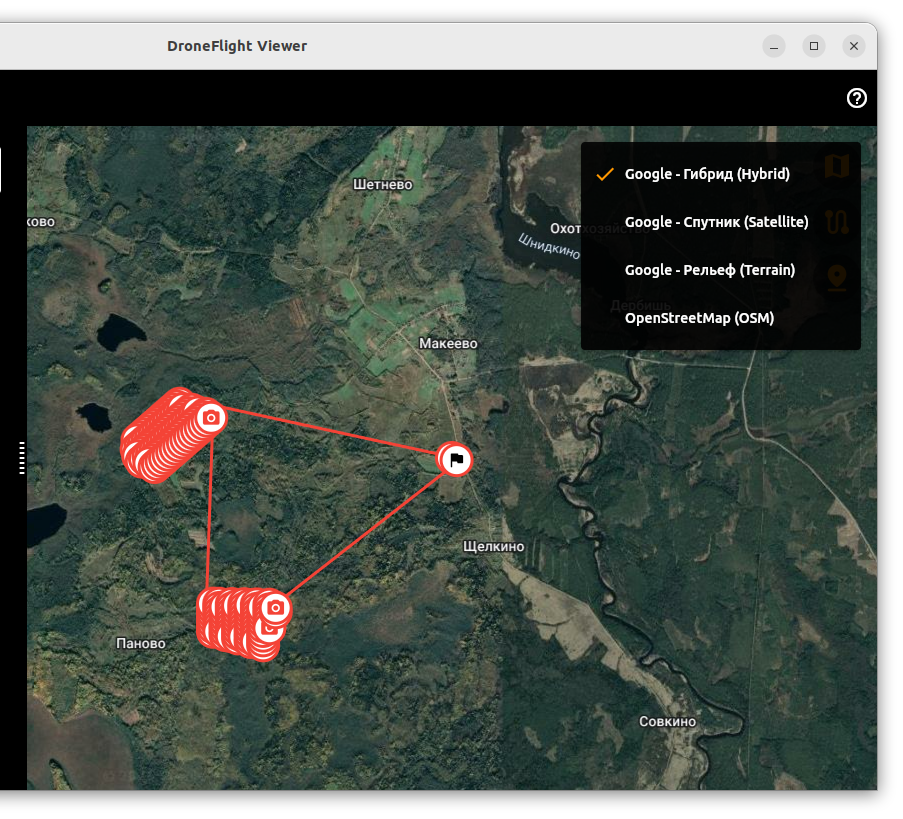This screenshot has height=819, width=903.
Task: Pick the OpenStreetMap (OSM) base map
Action: (699, 318)
